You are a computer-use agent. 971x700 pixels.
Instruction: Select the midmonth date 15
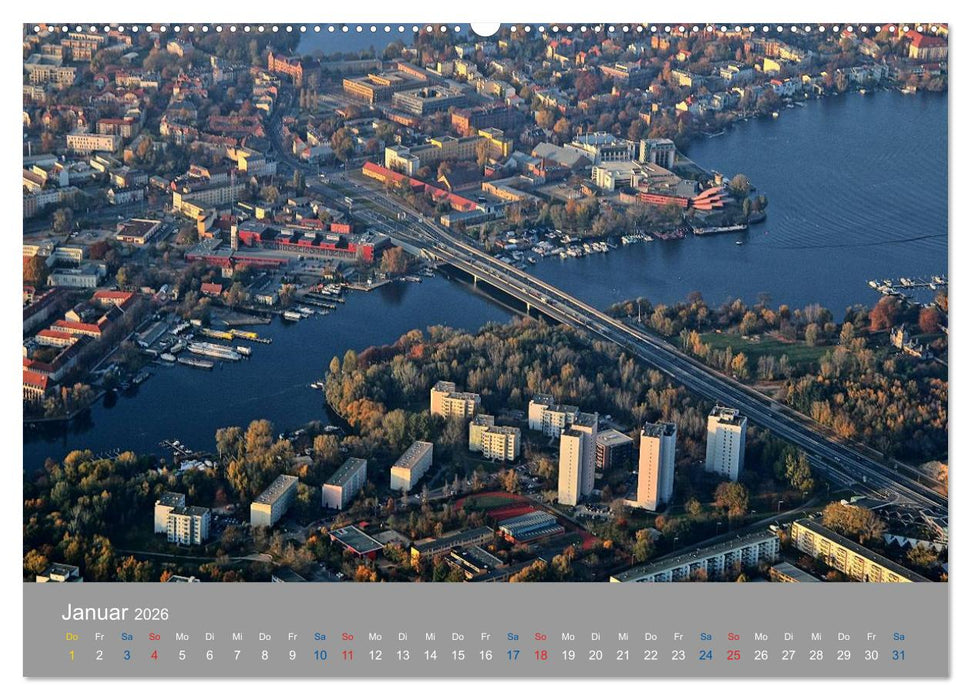pyautogui.click(x=460, y=655)
